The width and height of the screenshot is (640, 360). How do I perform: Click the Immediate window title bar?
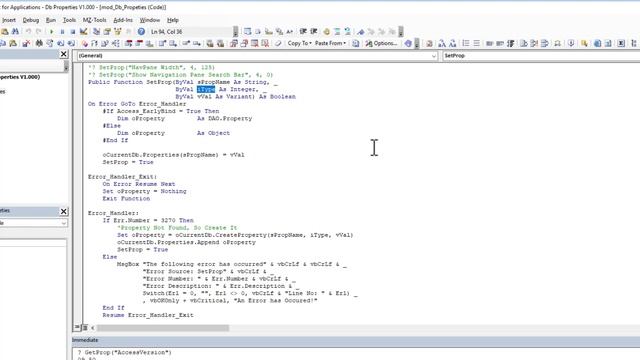[x=356, y=340]
